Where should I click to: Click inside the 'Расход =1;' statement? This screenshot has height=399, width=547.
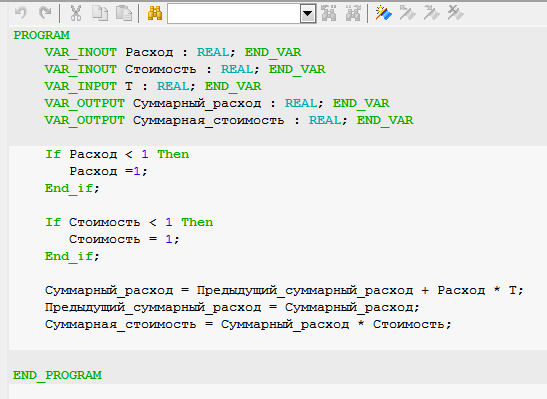(x=108, y=171)
